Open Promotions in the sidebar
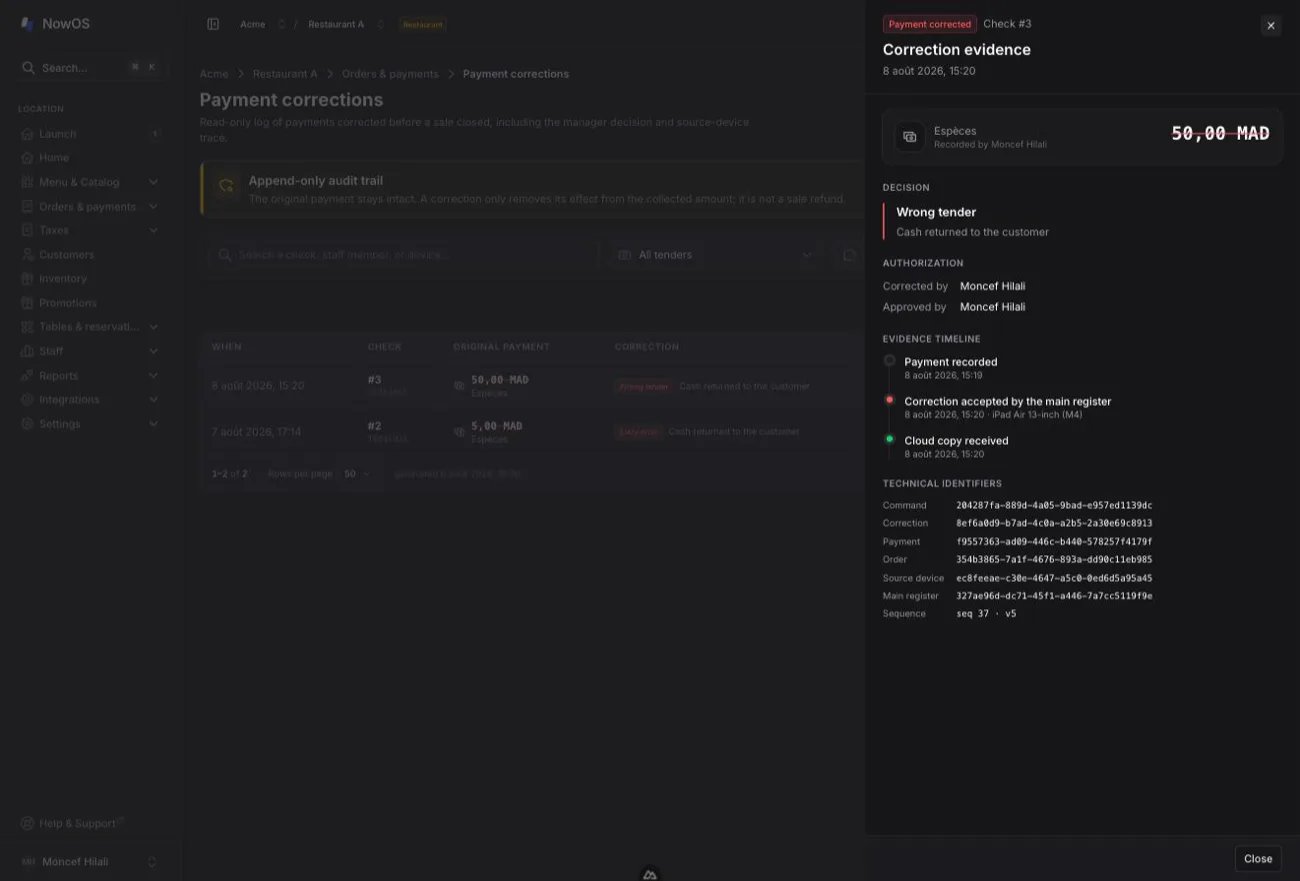This screenshot has width=1300, height=881. tap(90, 303)
